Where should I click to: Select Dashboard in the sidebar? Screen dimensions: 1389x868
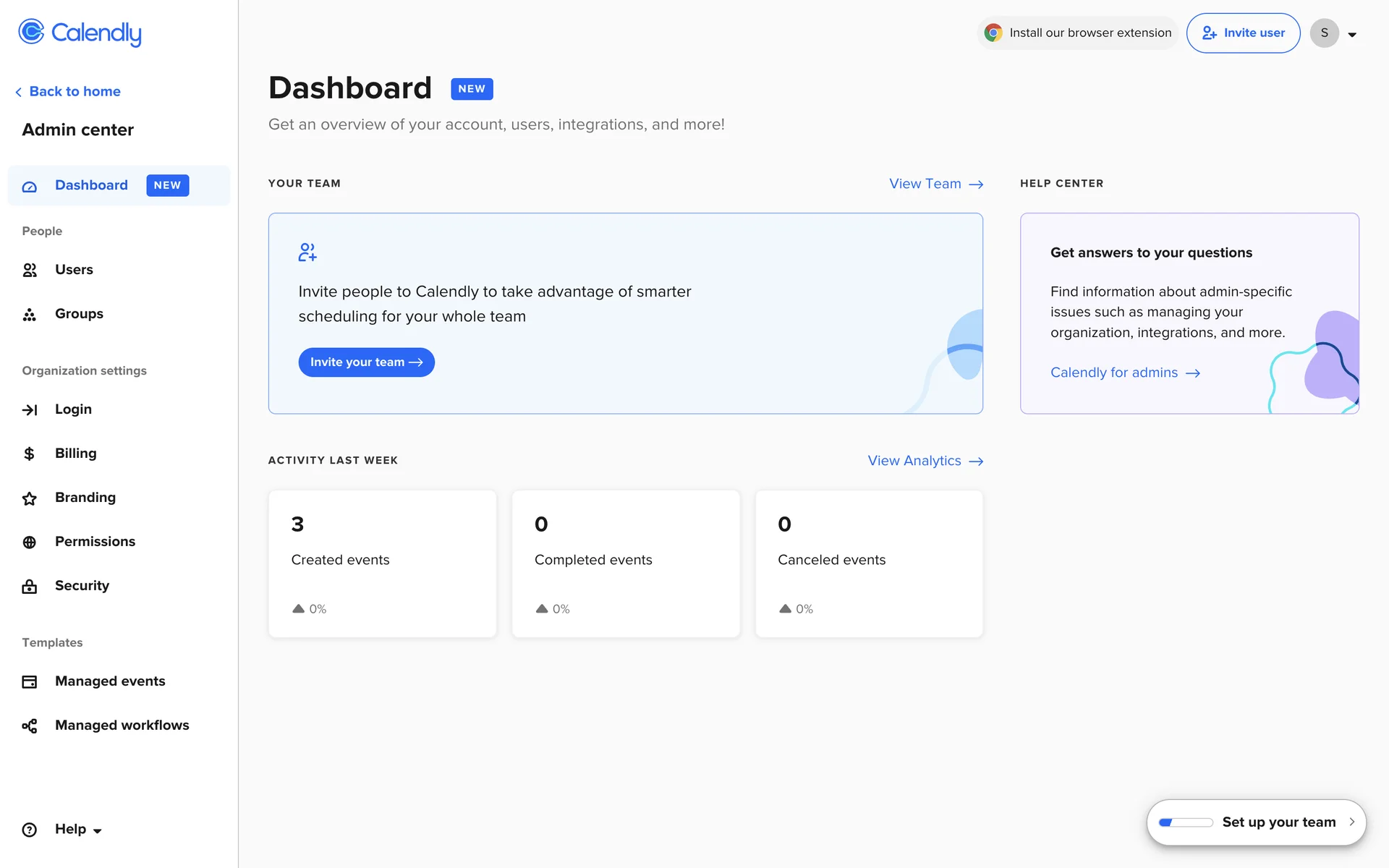coord(92,185)
